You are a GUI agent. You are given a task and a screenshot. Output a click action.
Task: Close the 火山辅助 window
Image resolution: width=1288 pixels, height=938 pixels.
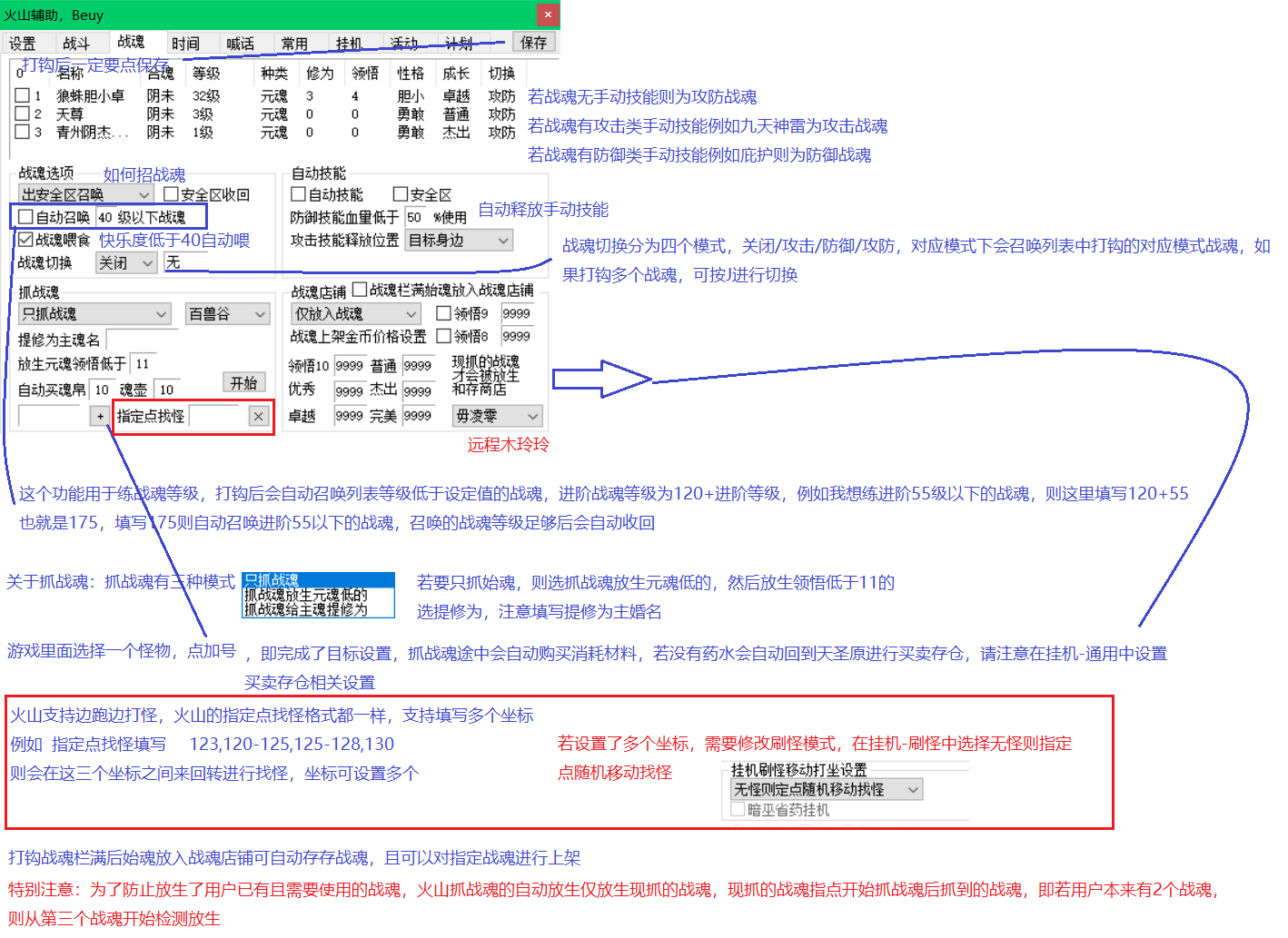[x=548, y=15]
